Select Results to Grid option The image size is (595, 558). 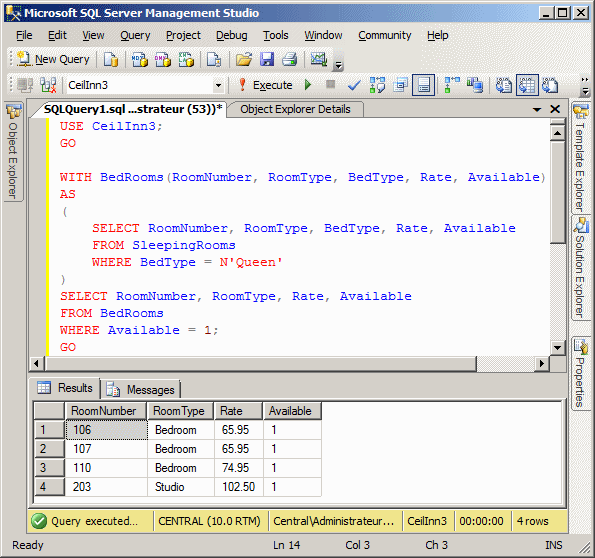527,85
